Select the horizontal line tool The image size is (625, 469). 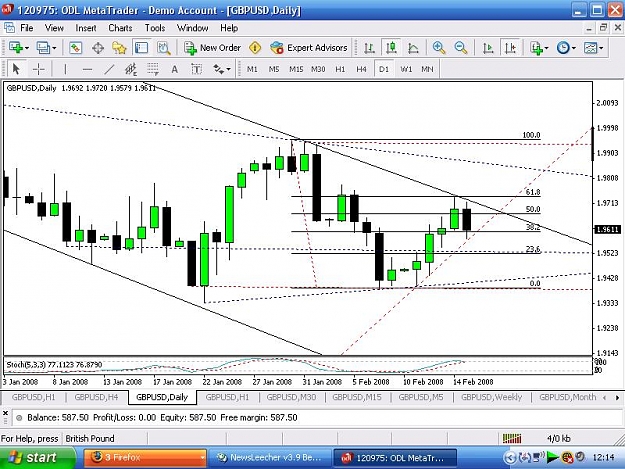pos(87,69)
